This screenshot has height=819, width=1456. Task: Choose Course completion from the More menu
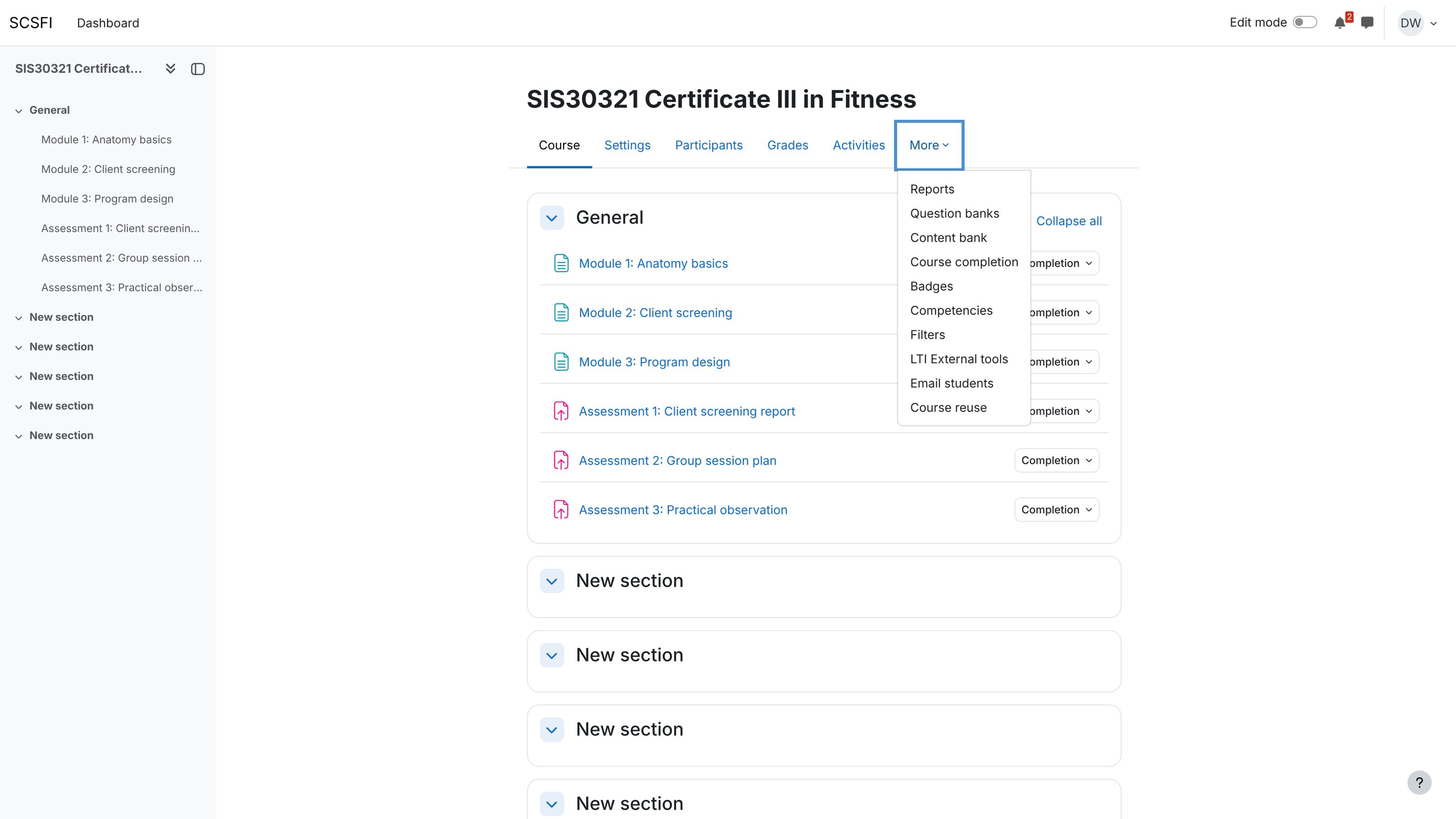click(x=964, y=262)
